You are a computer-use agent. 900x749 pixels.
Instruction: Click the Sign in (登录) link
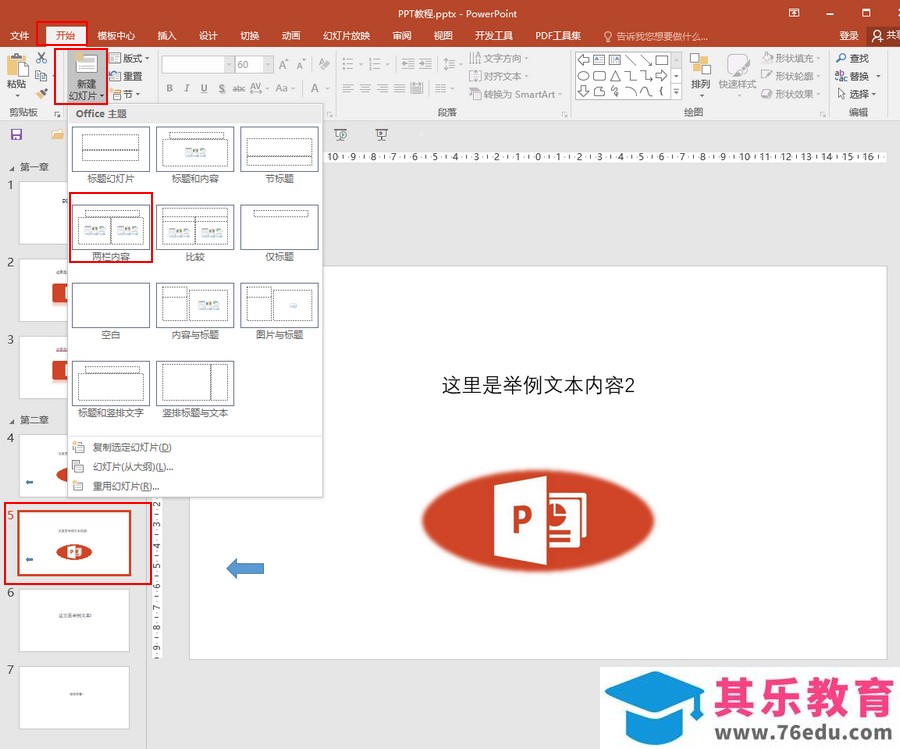point(849,36)
